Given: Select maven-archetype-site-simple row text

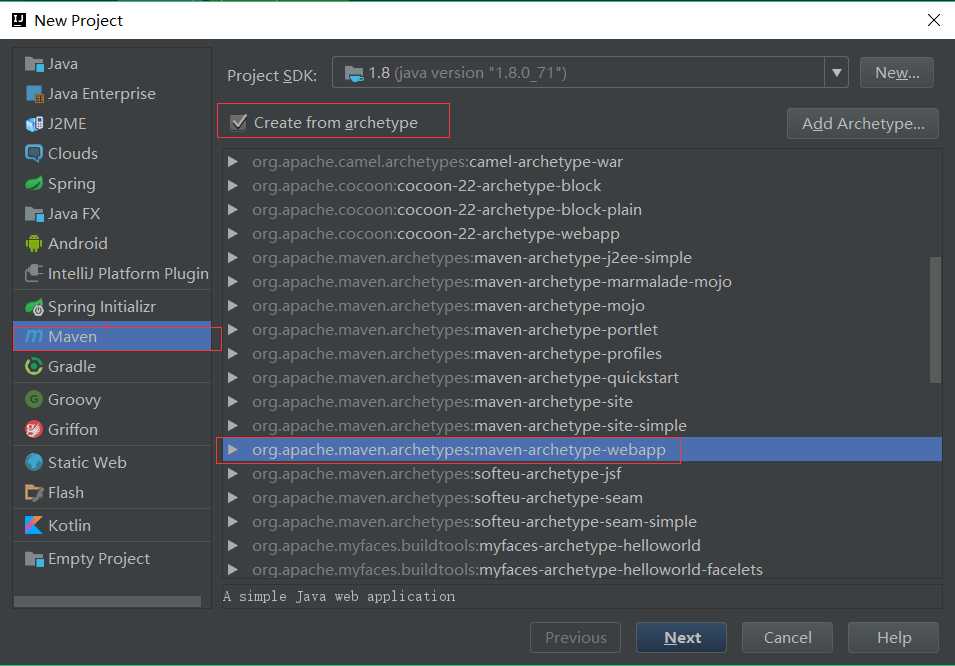Looking at the screenshot, I should [x=469, y=426].
